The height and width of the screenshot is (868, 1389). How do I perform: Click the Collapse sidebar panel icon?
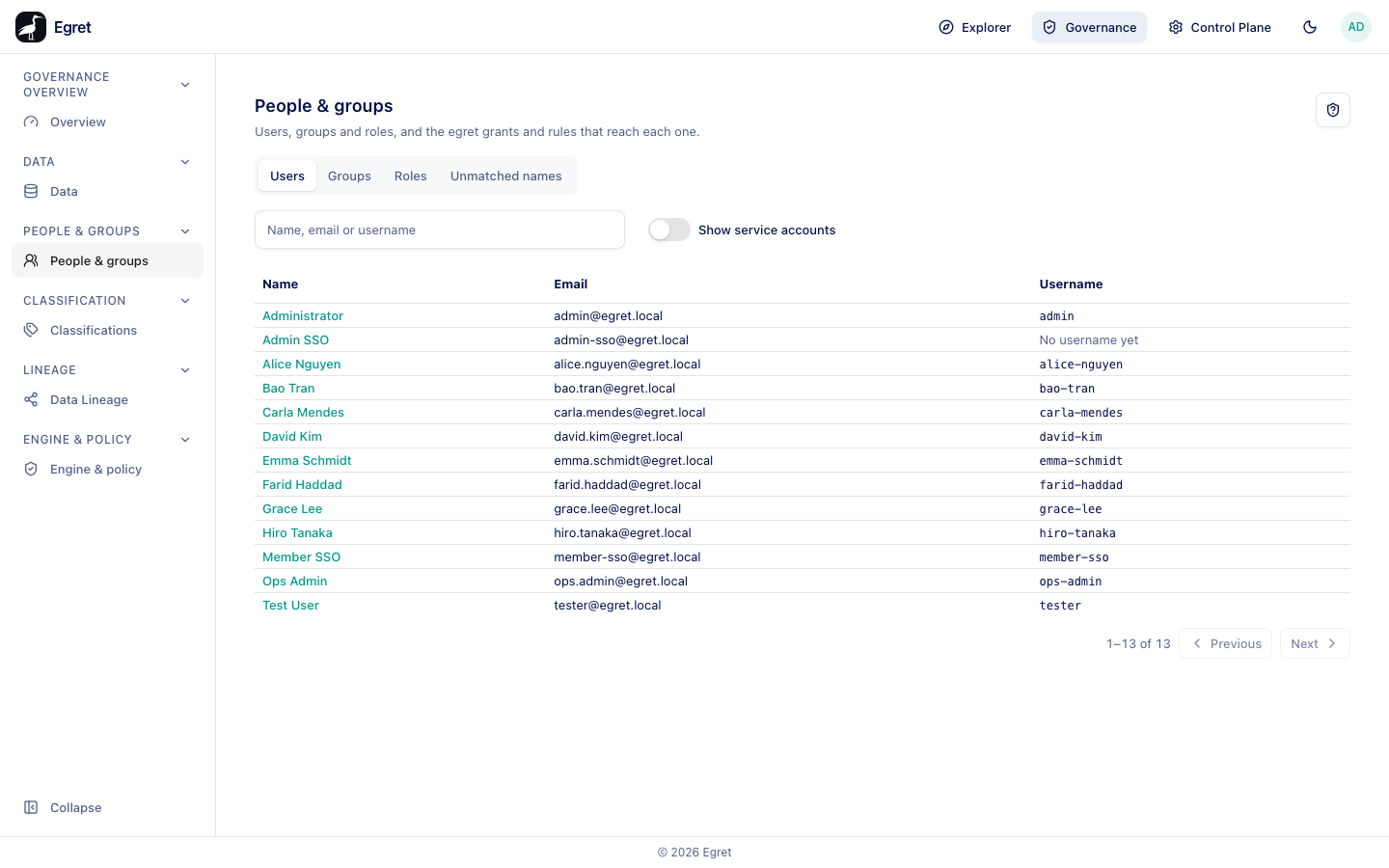(x=31, y=808)
